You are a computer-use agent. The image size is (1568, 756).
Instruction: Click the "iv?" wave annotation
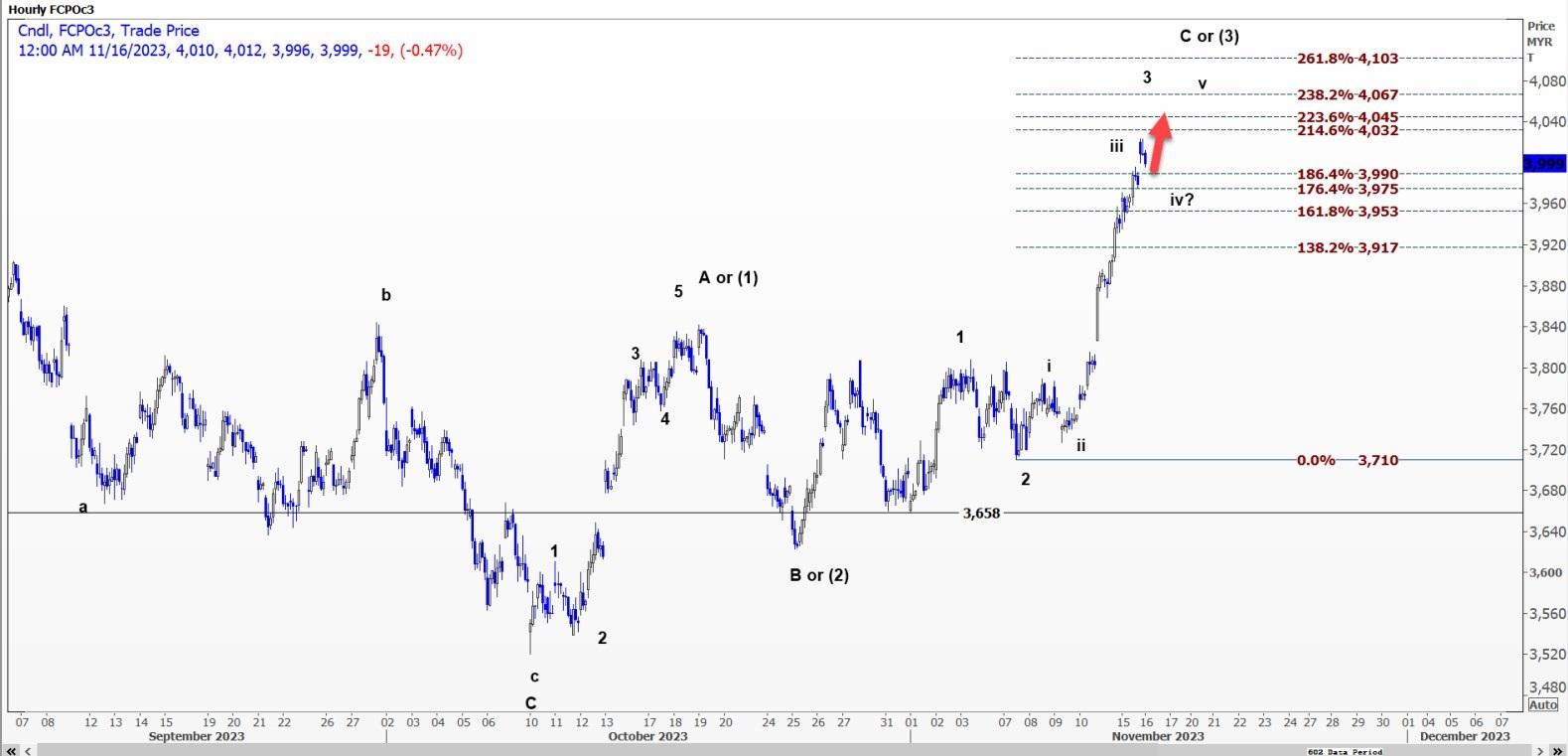click(x=1182, y=200)
